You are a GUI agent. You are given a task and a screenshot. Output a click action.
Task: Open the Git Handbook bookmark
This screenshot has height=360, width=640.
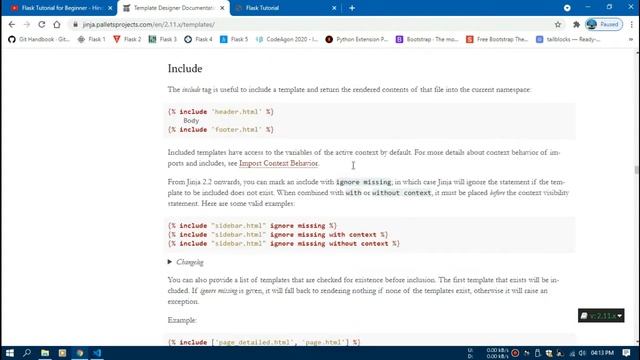(x=39, y=39)
